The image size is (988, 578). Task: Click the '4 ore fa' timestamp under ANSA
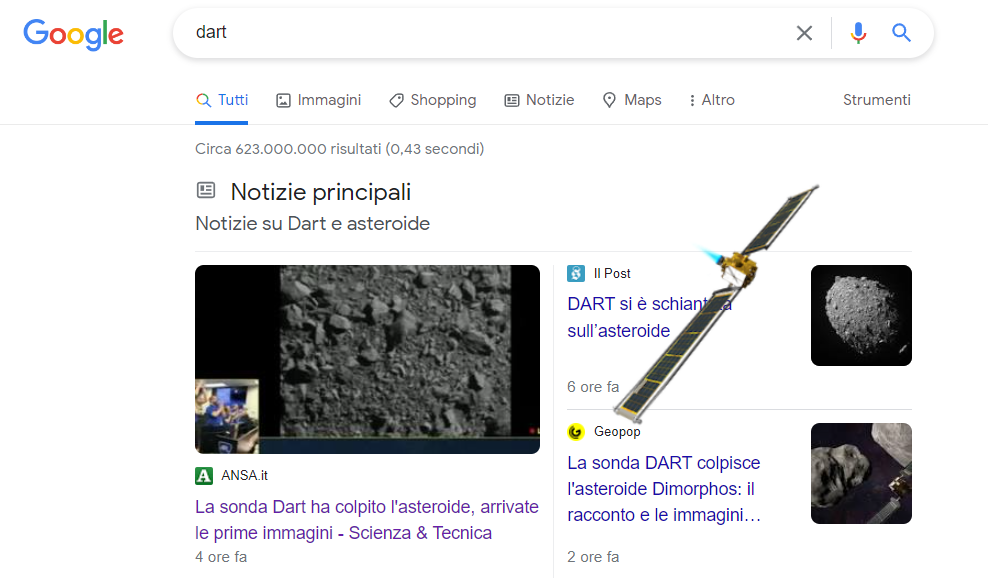pyautogui.click(x=221, y=557)
